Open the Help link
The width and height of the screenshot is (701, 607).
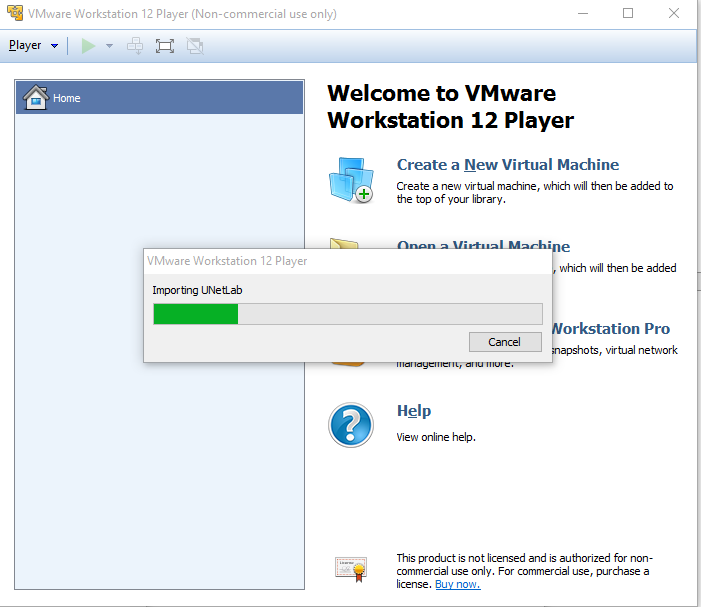(414, 411)
